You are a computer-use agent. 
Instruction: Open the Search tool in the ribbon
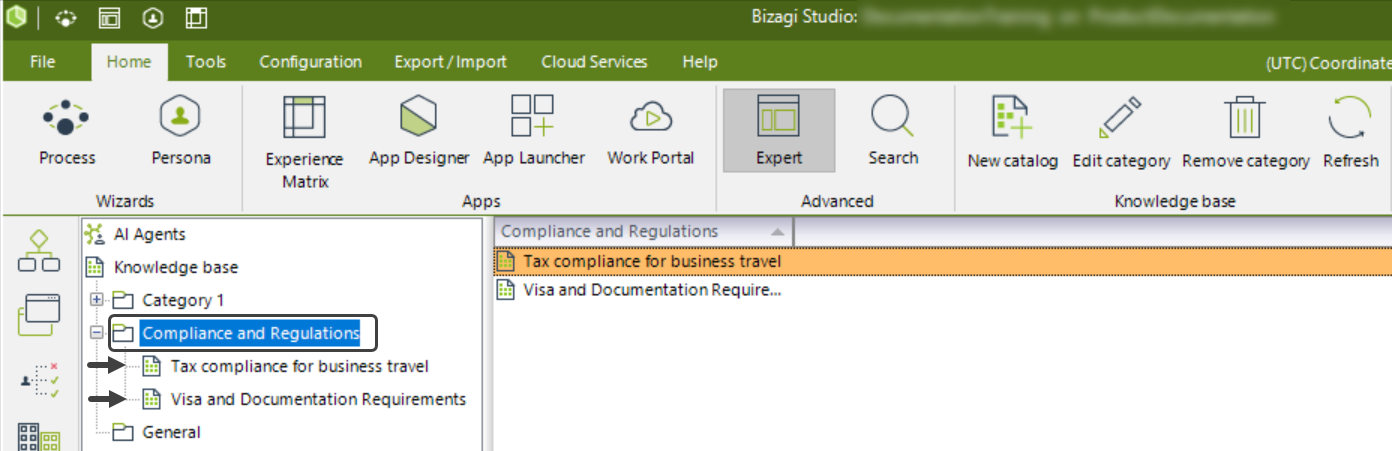(x=892, y=131)
